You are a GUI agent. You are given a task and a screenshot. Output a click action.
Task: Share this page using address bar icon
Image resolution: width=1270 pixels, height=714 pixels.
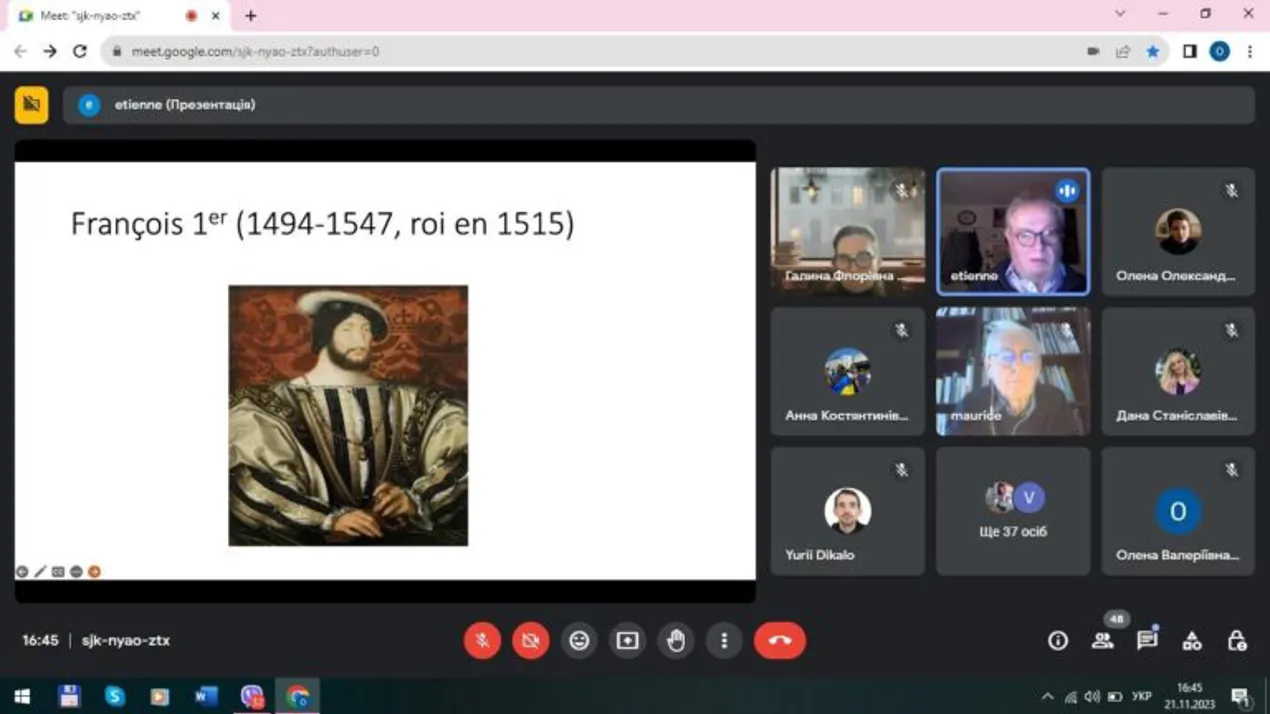click(x=1123, y=52)
